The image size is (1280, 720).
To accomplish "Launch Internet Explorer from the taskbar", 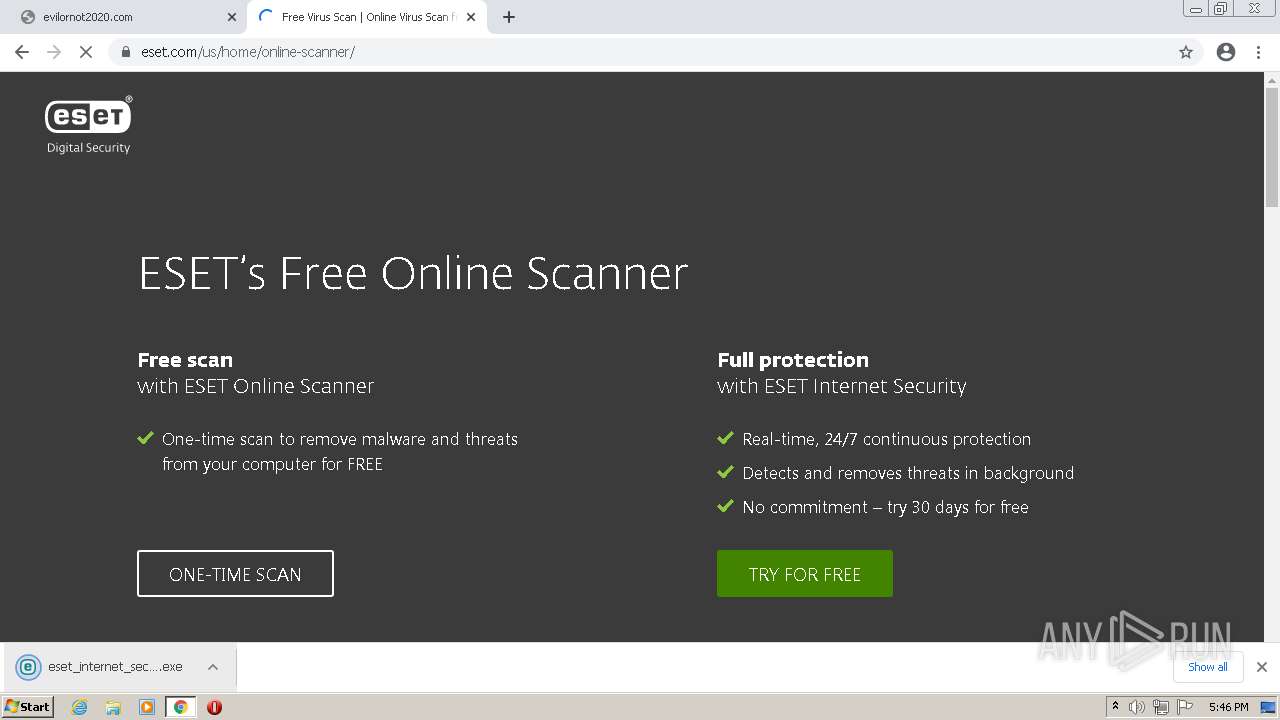I will coord(79,707).
